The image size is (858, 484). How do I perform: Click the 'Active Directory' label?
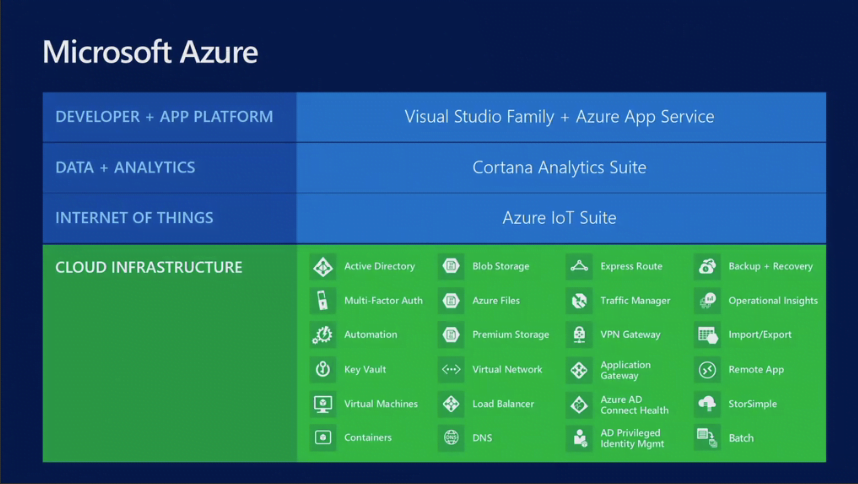click(379, 266)
